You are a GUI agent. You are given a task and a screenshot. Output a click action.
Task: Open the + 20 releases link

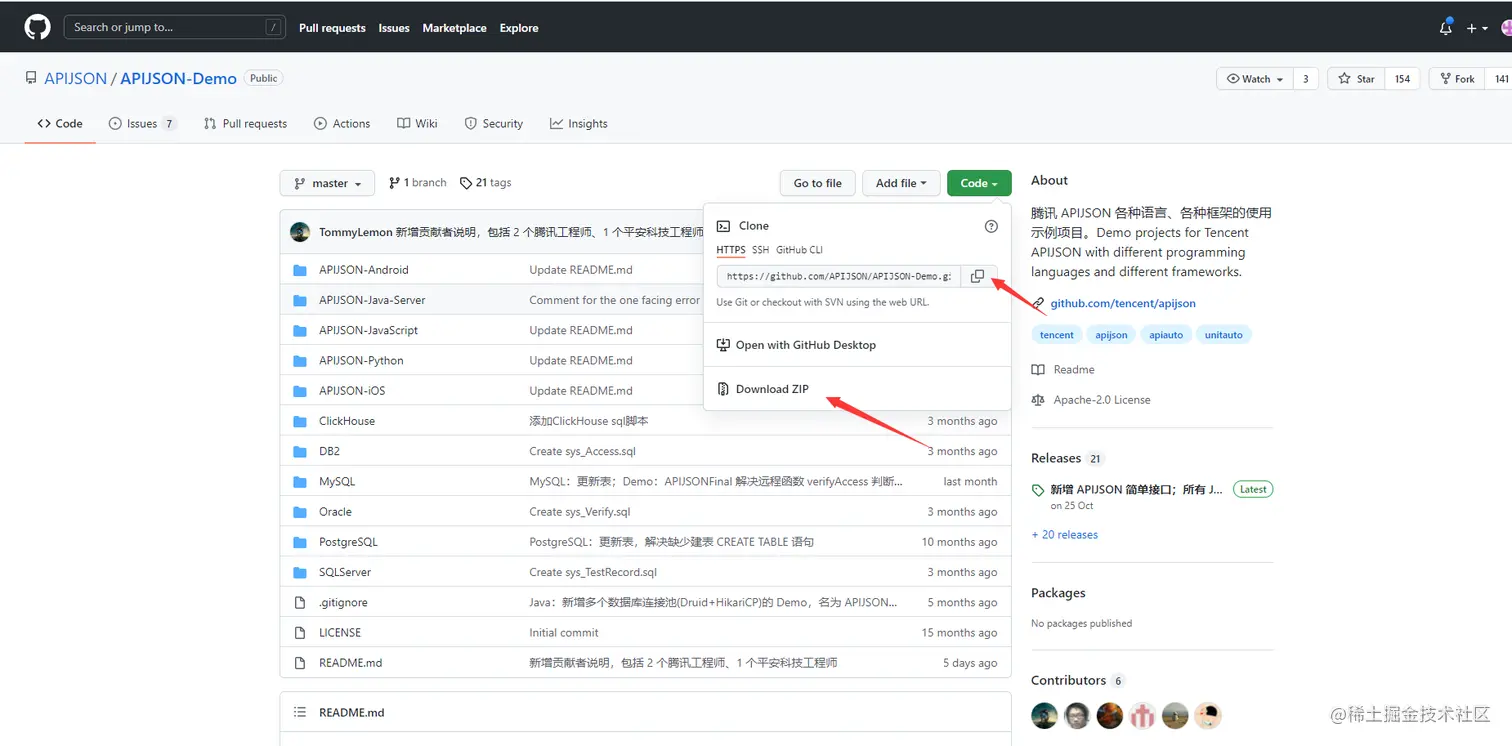coord(1065,535)
